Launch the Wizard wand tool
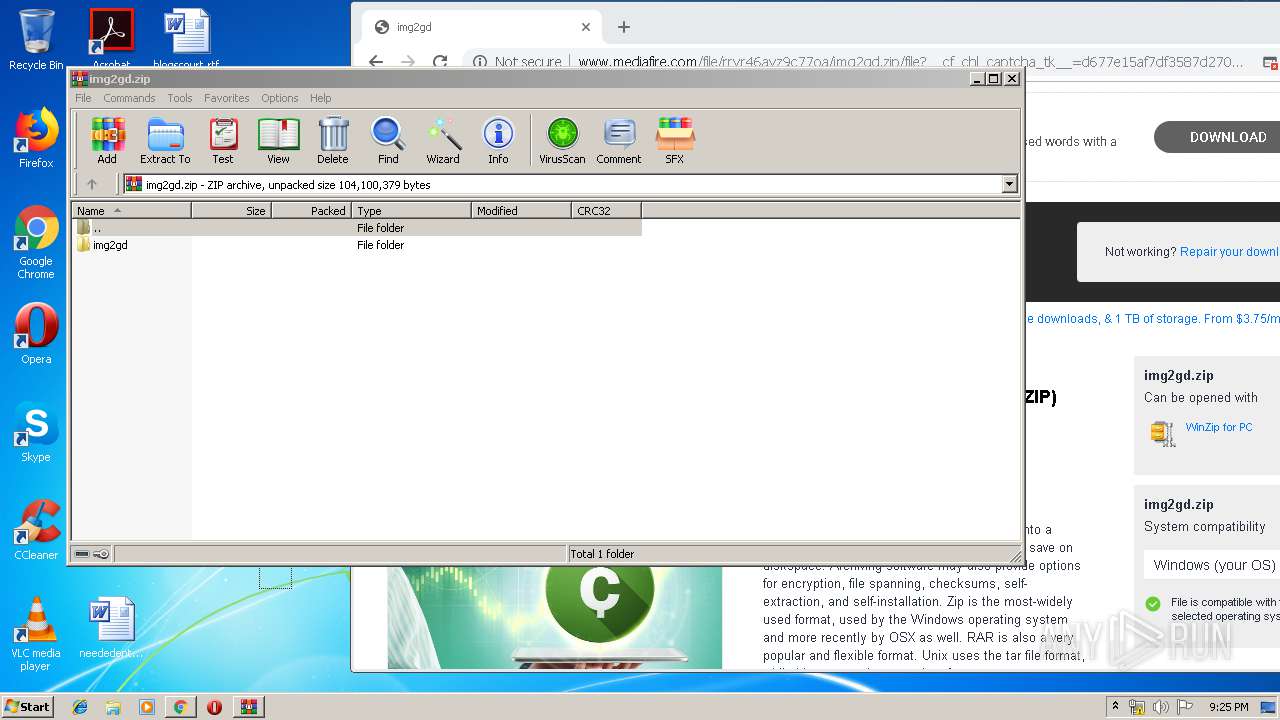The image size is (1280, 720). (x=443, y=141)
